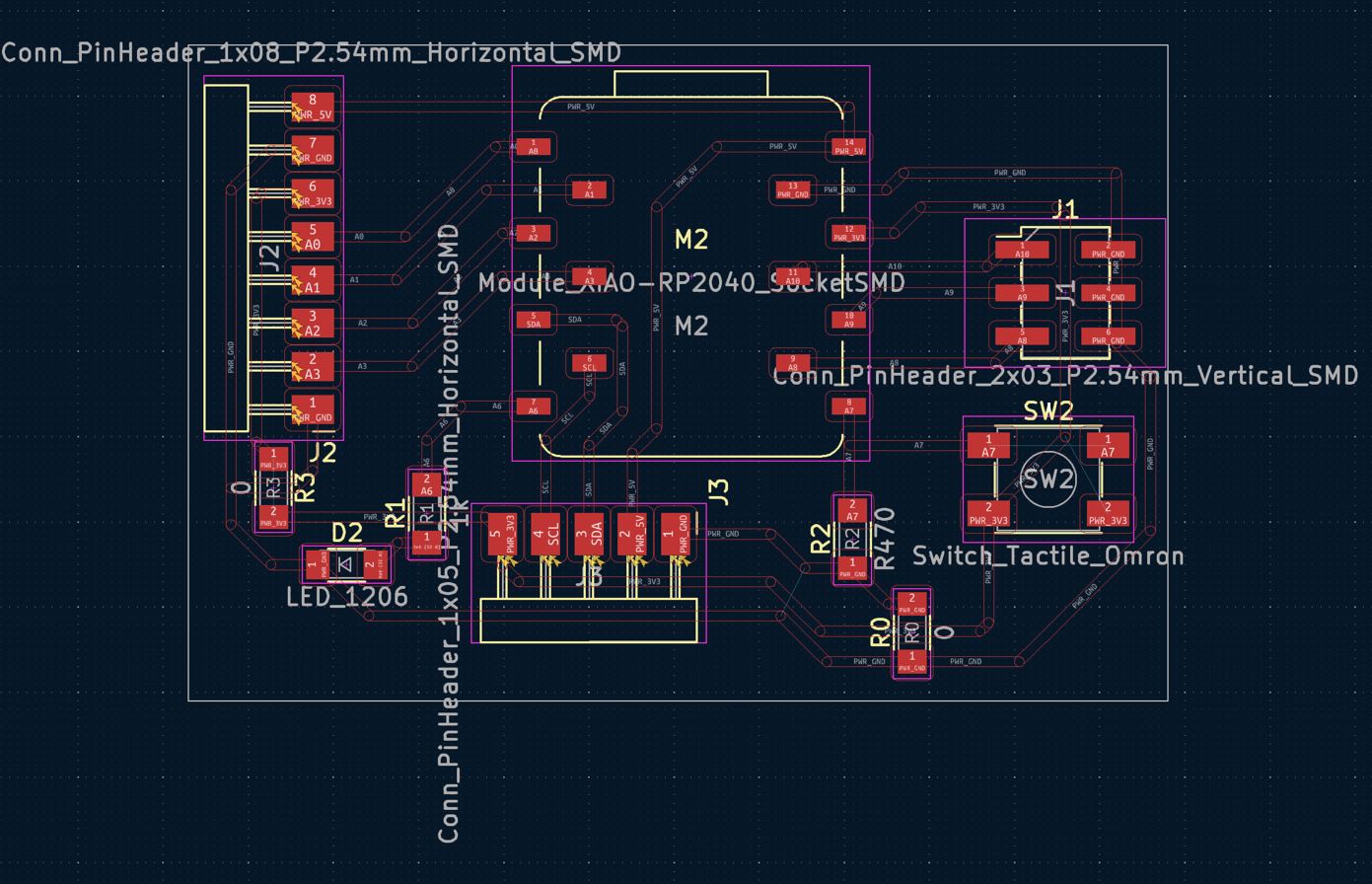Viewport: 1372px width, 884px height.
Task: Click the Conn_PinHeader_2x03_P2.54mm_Vertical_SMD label
Action: coord(1065,375)
